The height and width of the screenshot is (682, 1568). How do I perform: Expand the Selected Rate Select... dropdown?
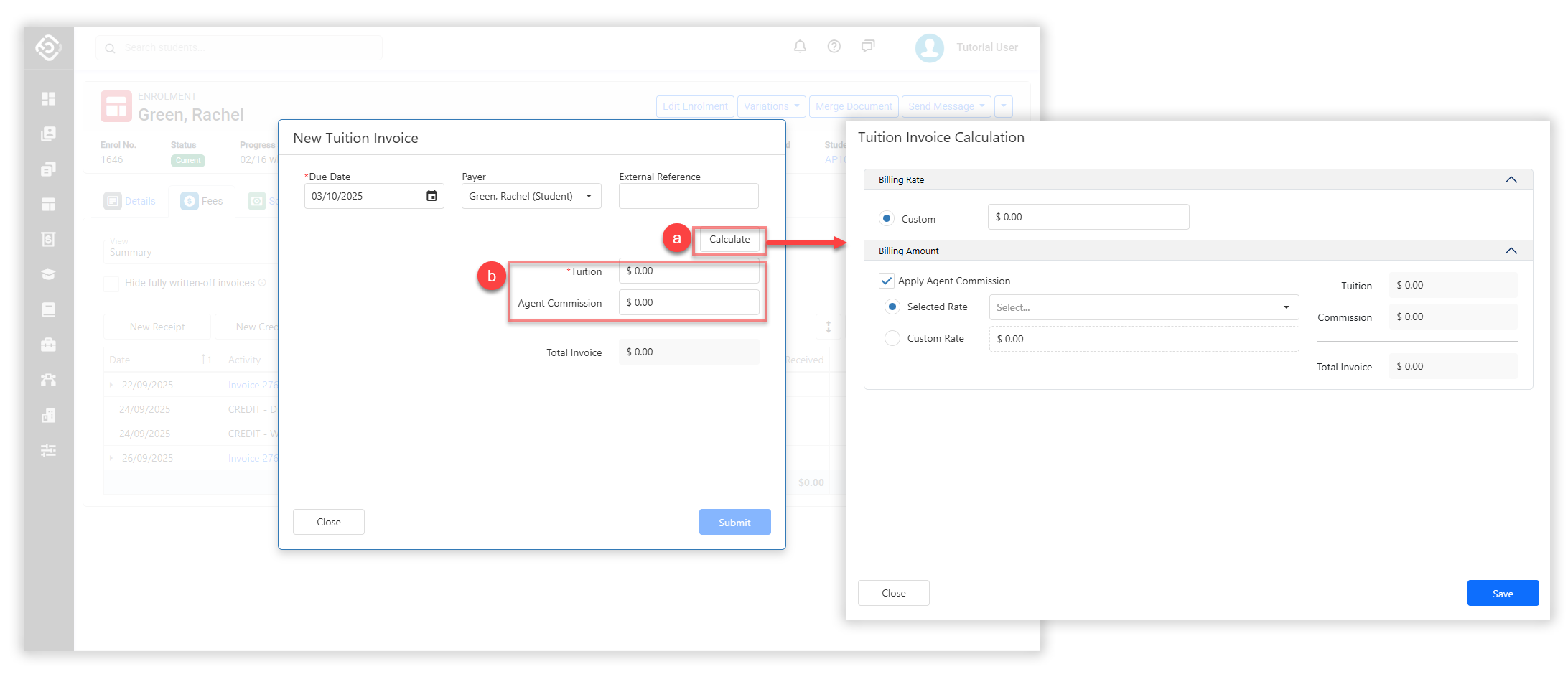point(1143,307)
